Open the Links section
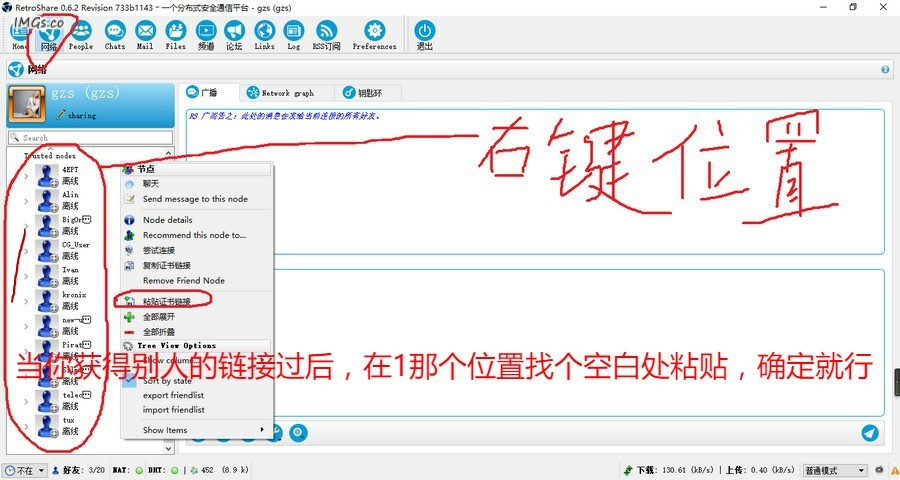 point(265,34)
